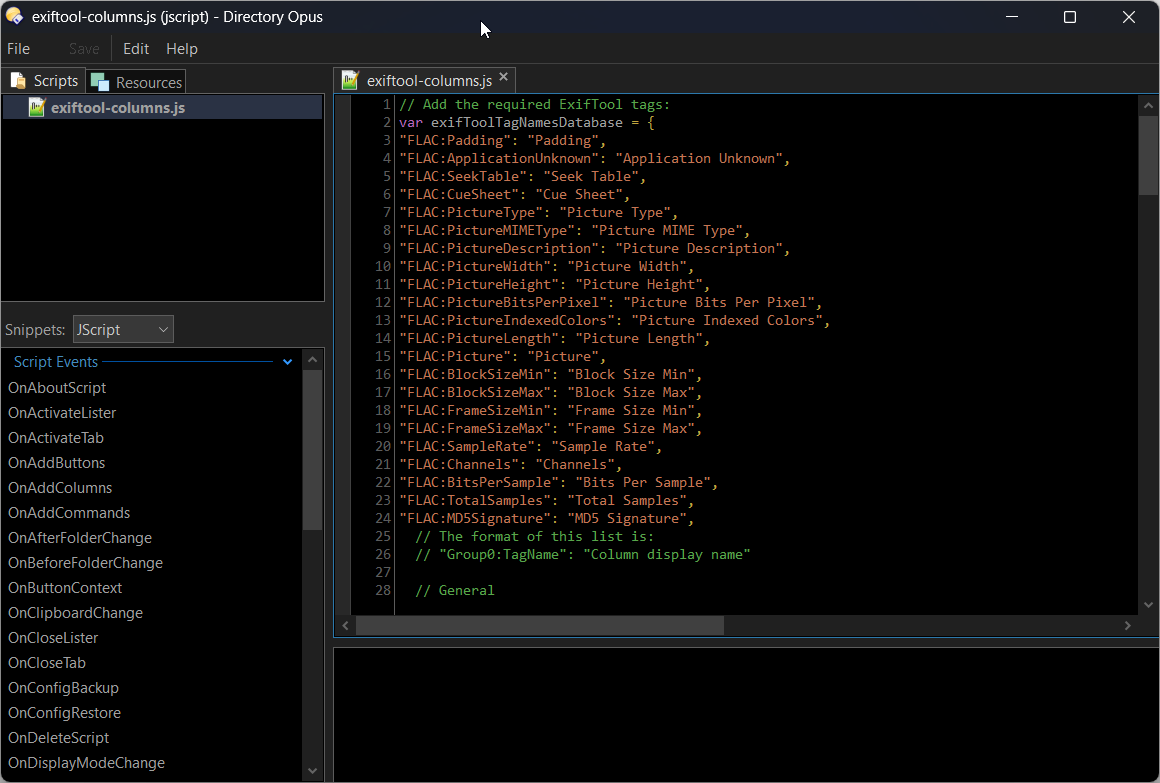Choose the OnDeleteScript event
Viewport: 1160px width, 783px height.
point(58,738)
